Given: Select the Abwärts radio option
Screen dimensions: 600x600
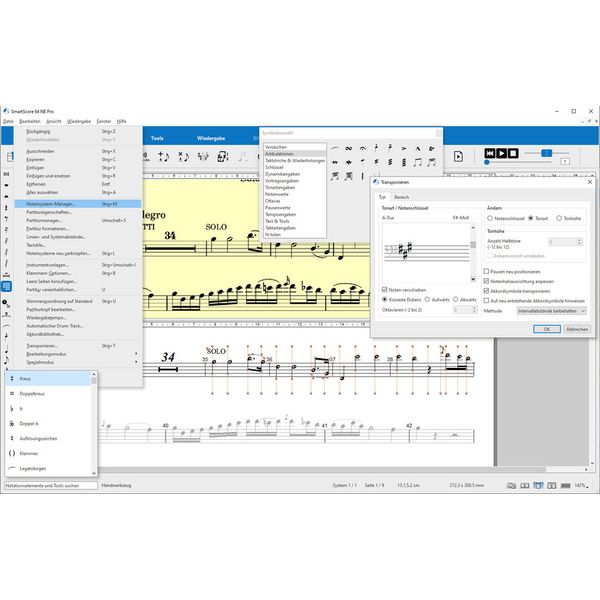Looking at the screenshot, I should (456, 300).
